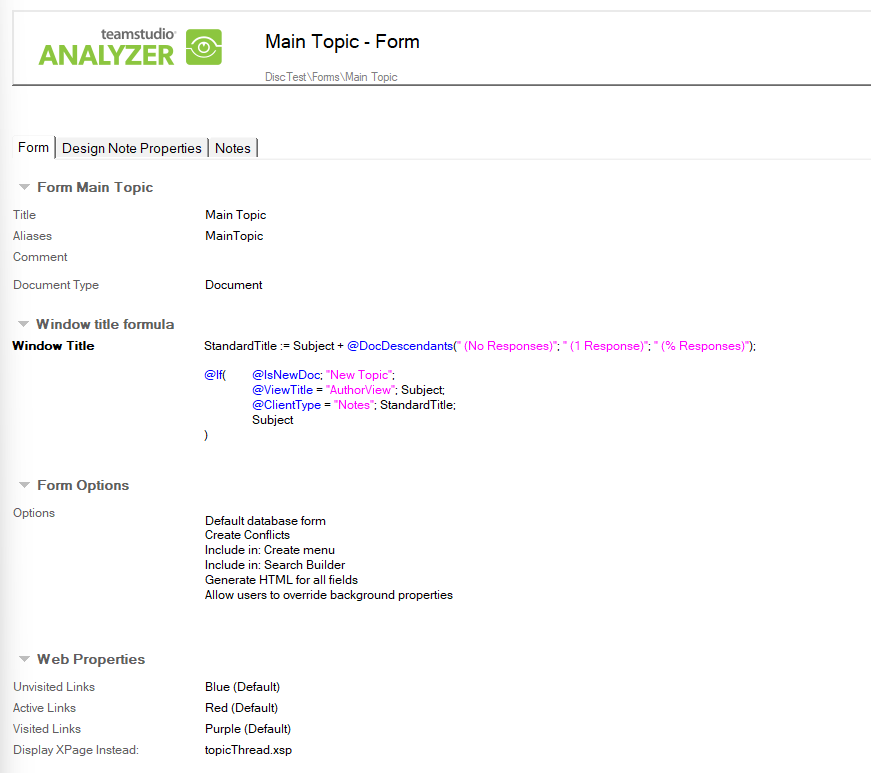871x773 pixels.
Task: Click Main Topic in the breadcrumb path
Action: click(370, 76)
